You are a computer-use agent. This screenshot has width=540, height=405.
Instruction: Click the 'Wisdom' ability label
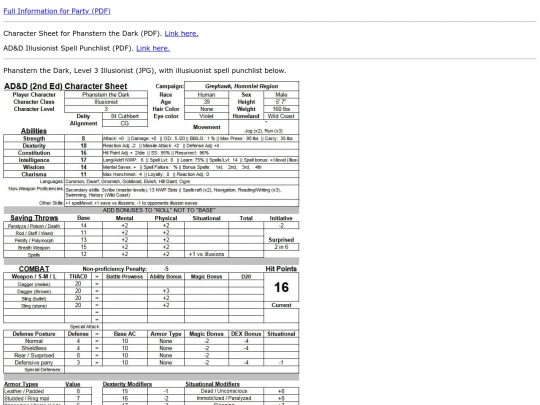[34, 167]
